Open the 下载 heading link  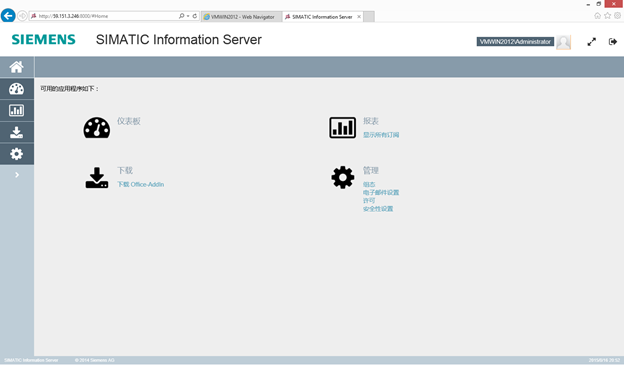125,170
